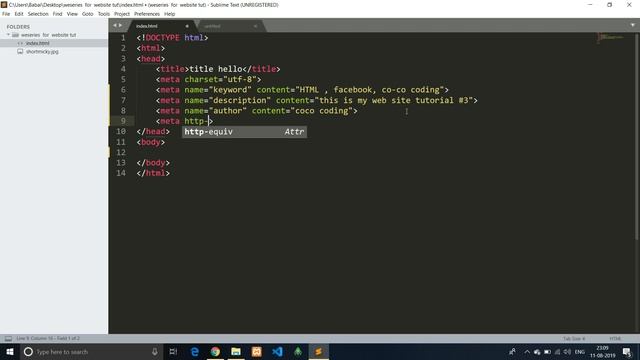Open the File menu
The height and width of the screenshot is (360, 640).
pyautogui.click(x=6, y=14)
